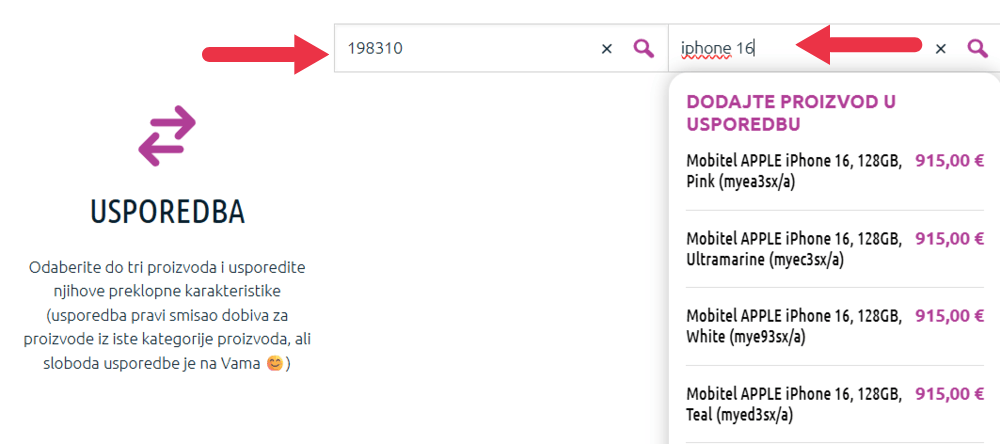The width and height of the screenshot is (1000, 444).
Task: Focus the search field containing 198310
Action: click(460, 48)
